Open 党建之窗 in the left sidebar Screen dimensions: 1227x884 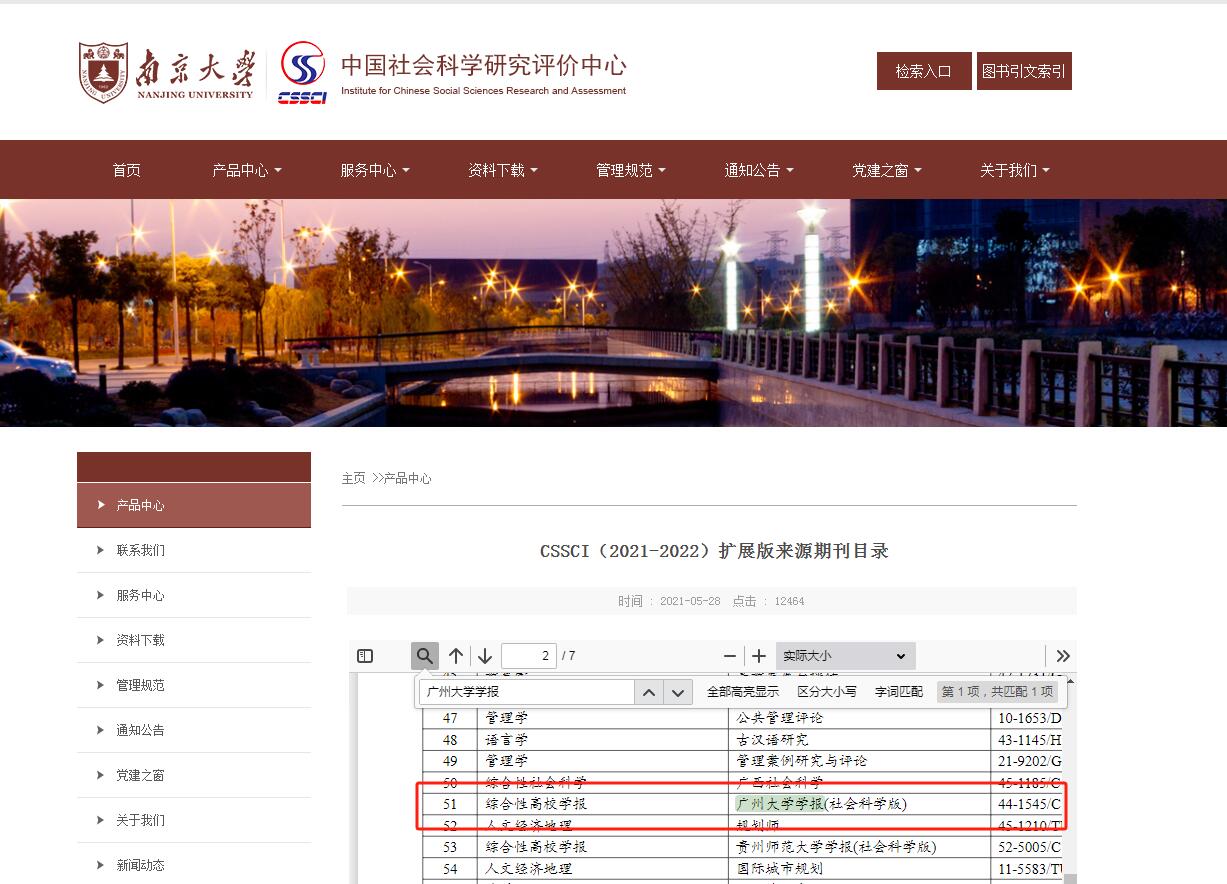(194, 775)
